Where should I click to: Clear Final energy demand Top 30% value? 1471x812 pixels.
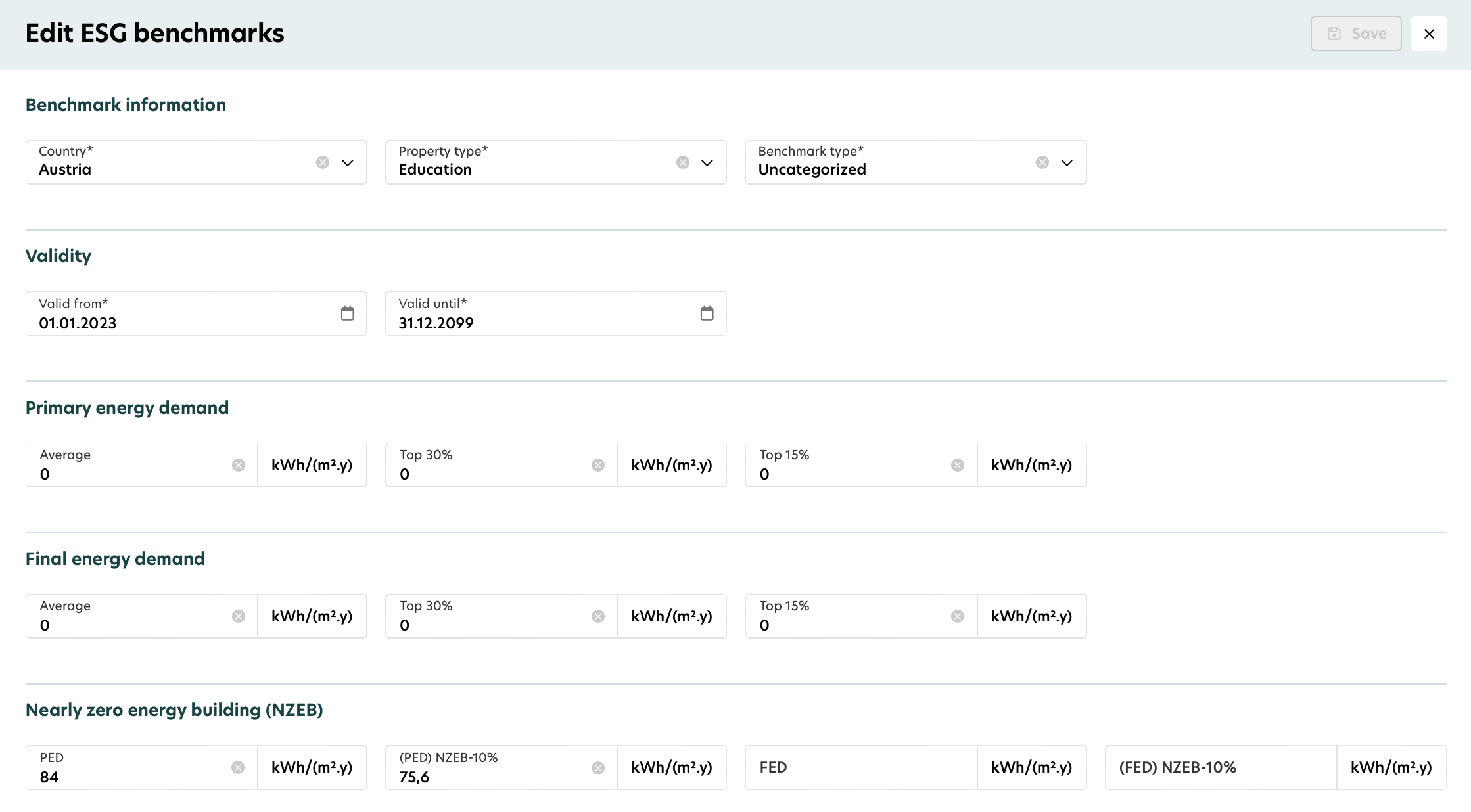click(597, 616)
